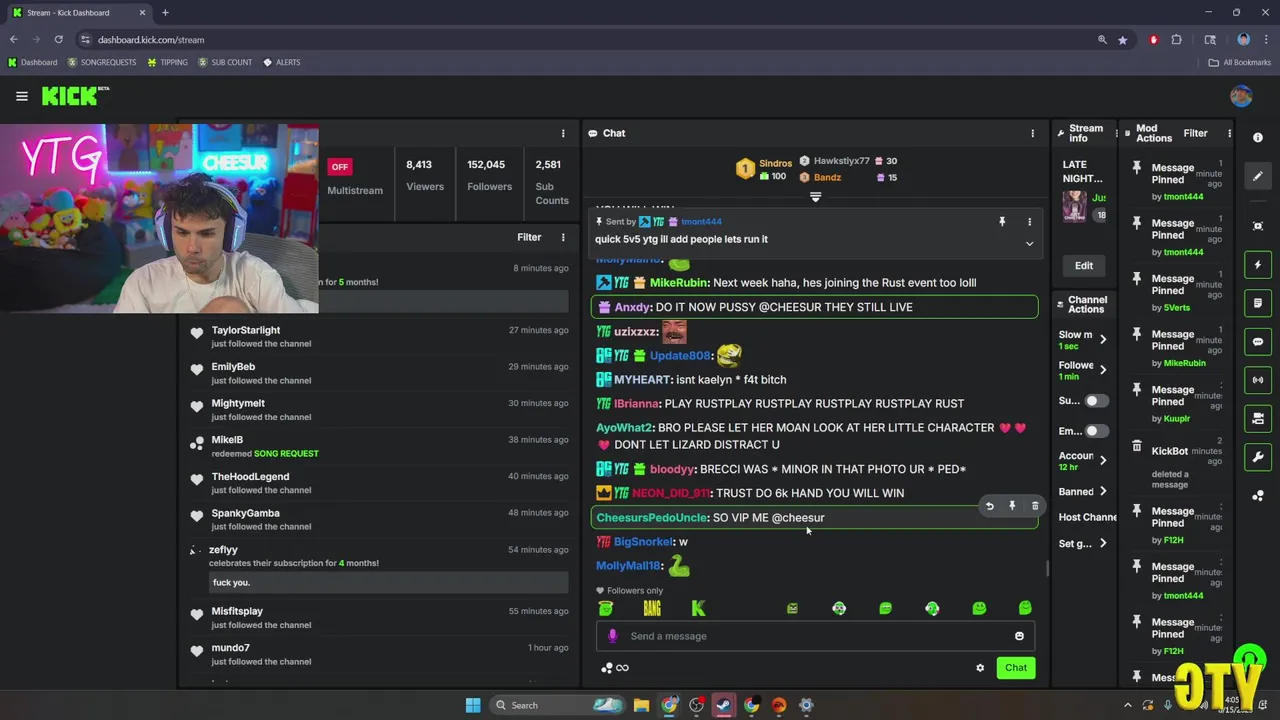Click the lightning bolt icon in sidebar
Viewport: 1280px width, 720px height.
click(x=1258, y=265)
